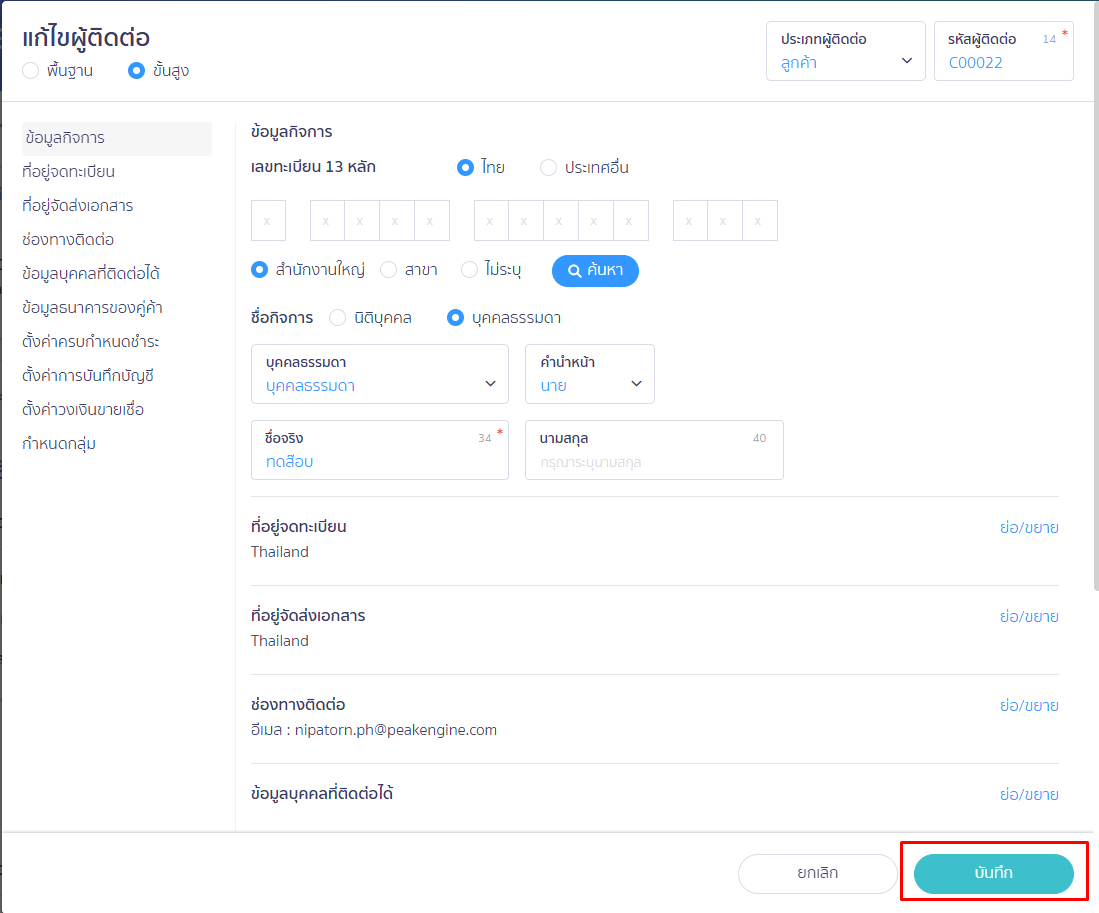Select the ประเทศอื่น radio option
The width and height of the screenshot is (1099, 913).
click(548, 168)
